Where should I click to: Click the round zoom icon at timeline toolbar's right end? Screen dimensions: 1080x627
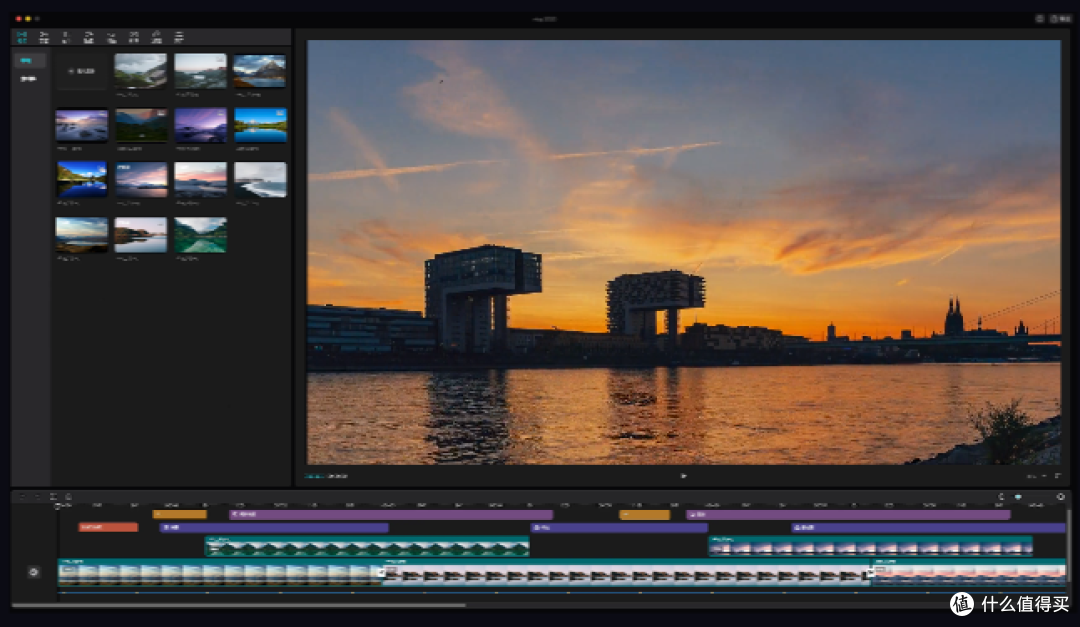pyautogui.click(x=1061, y=497)
